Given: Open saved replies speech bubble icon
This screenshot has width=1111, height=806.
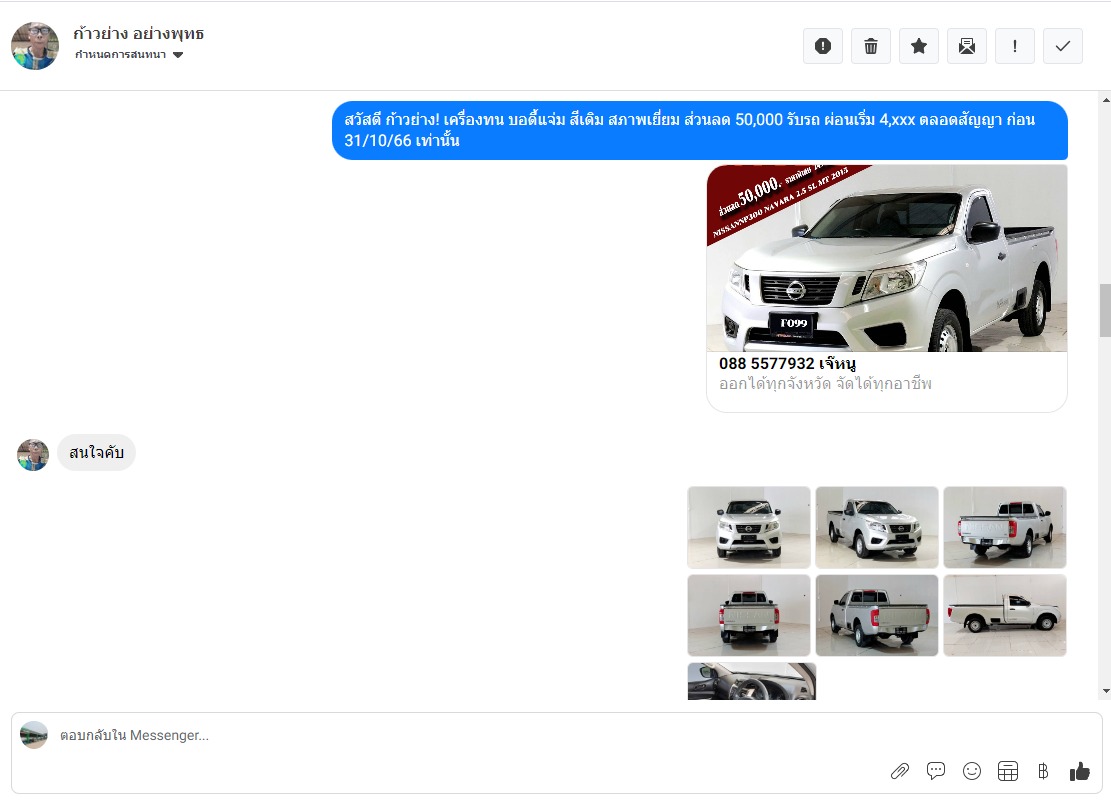Looking at the screenshot, I should [x=936, y=771].
